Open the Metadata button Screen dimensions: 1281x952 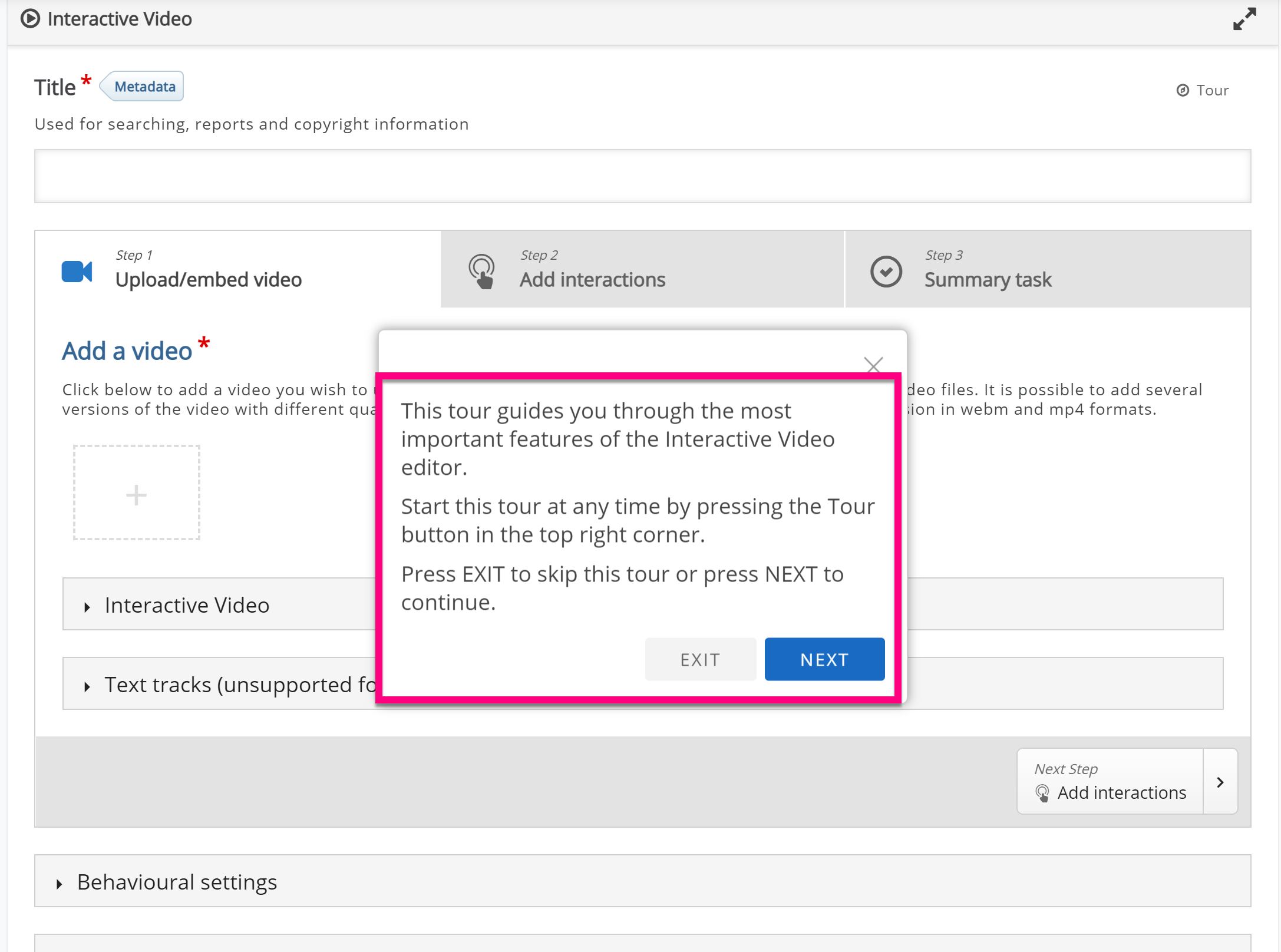pos(143,87)
